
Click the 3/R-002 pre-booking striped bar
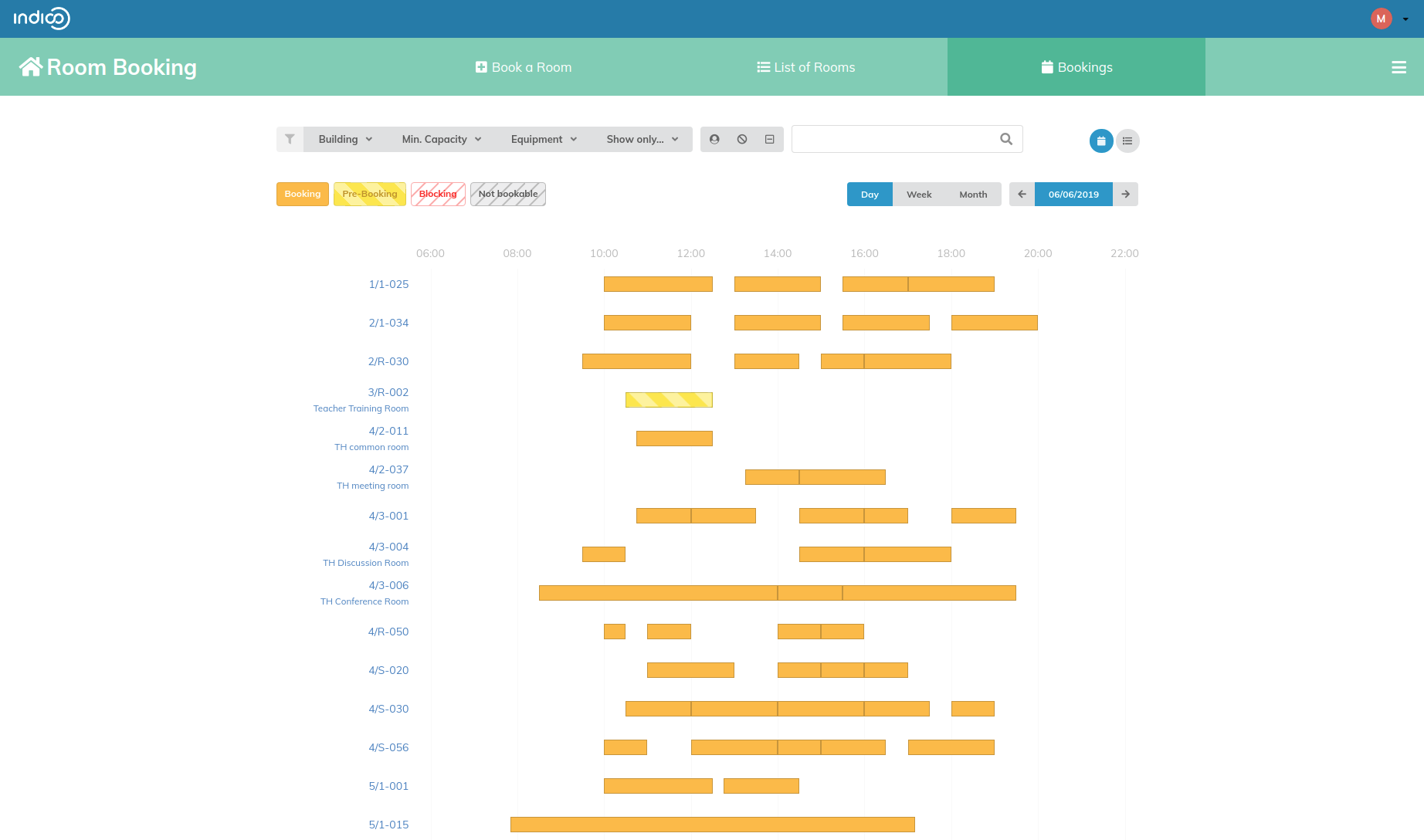(x=669, y=400)
